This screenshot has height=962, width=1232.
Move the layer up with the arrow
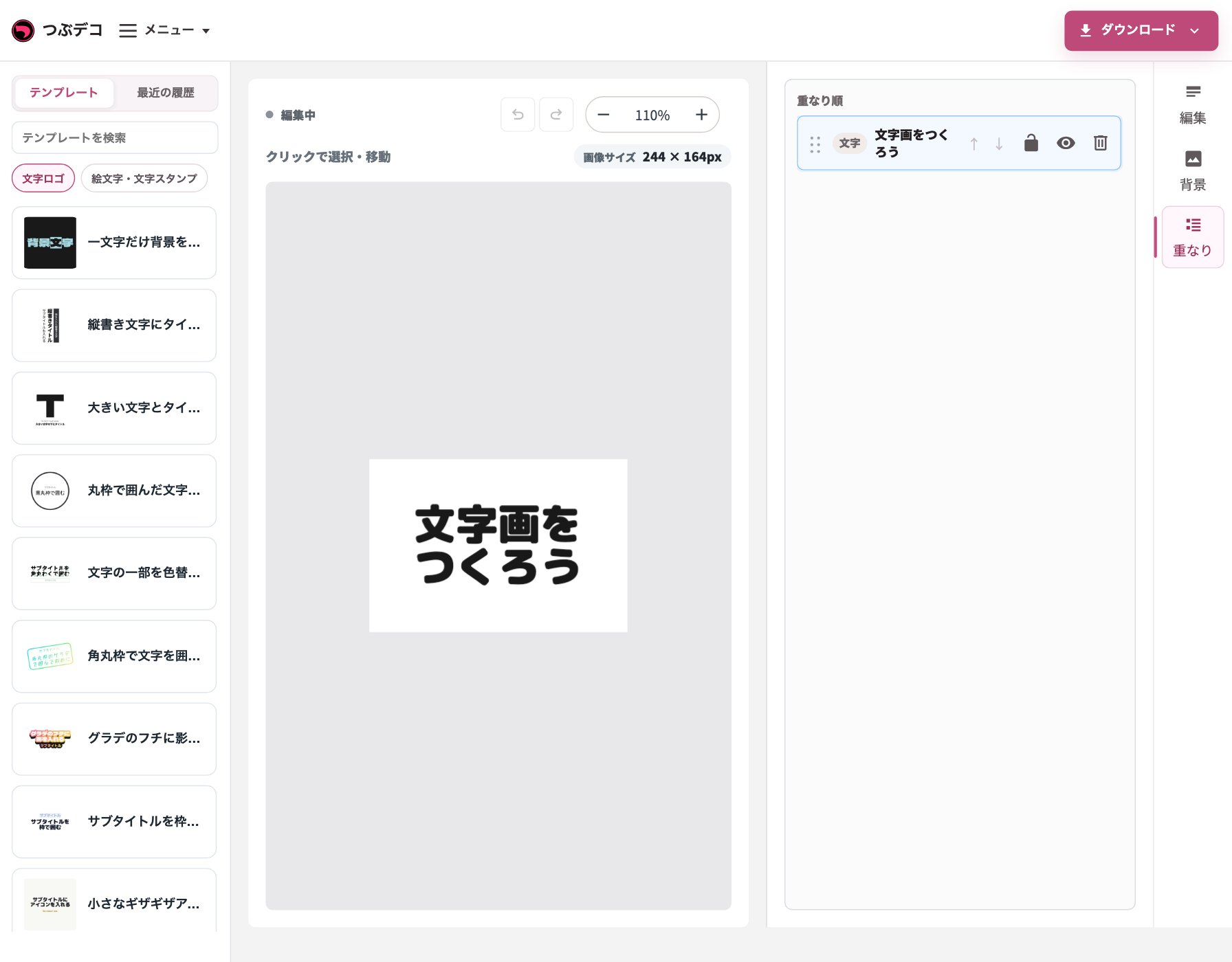(973, 144)
